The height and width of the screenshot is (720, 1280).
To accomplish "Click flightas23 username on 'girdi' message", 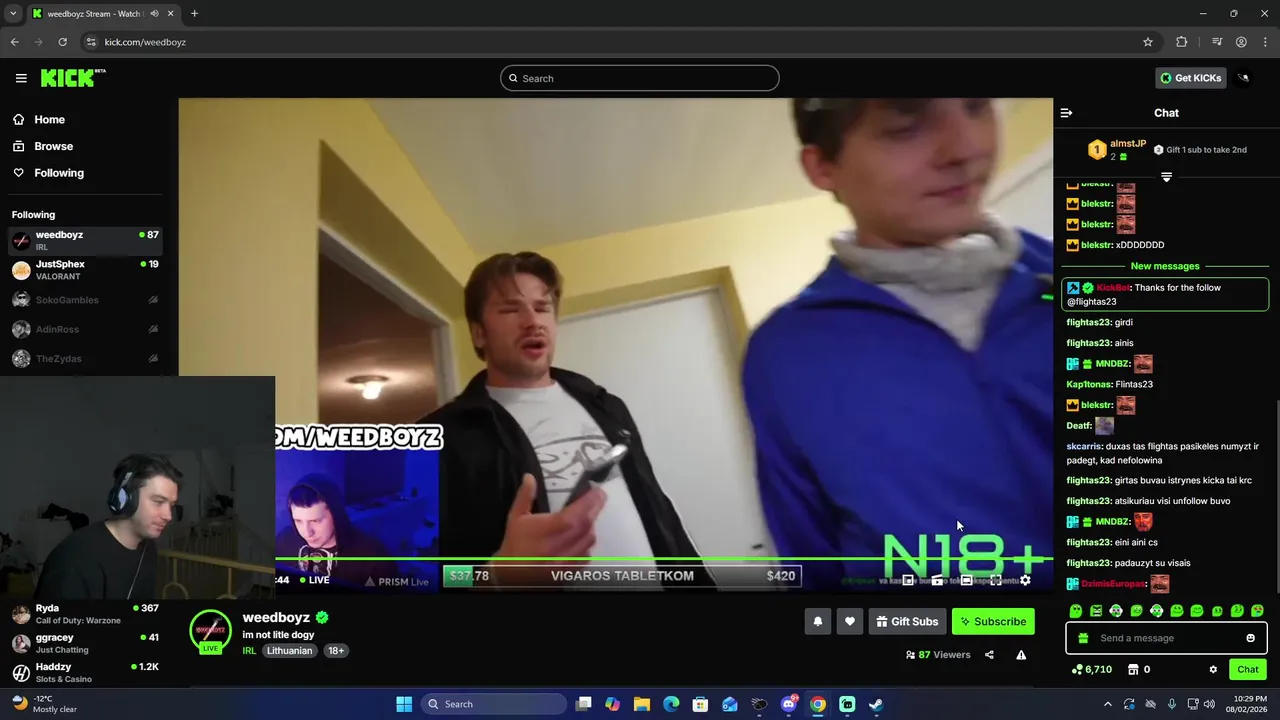I will (1089, 323).
